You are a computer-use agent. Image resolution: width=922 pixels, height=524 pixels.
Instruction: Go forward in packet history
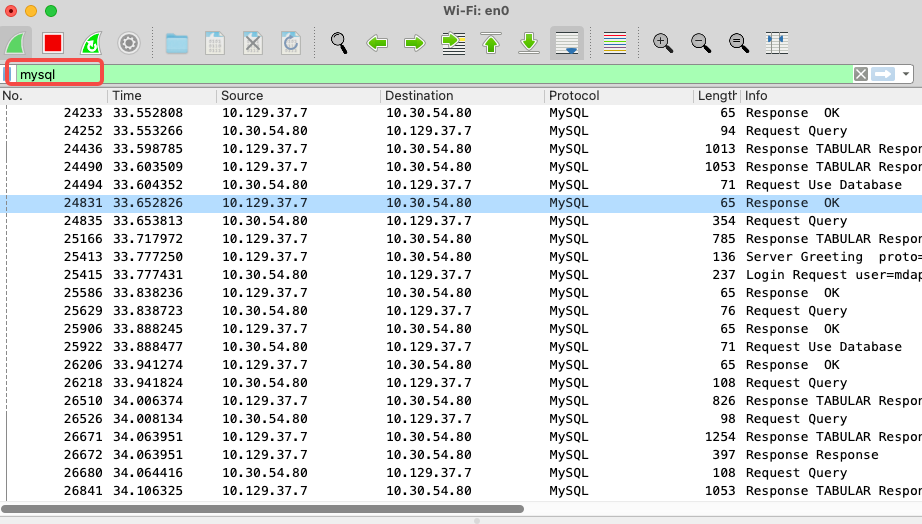(415, 43)
